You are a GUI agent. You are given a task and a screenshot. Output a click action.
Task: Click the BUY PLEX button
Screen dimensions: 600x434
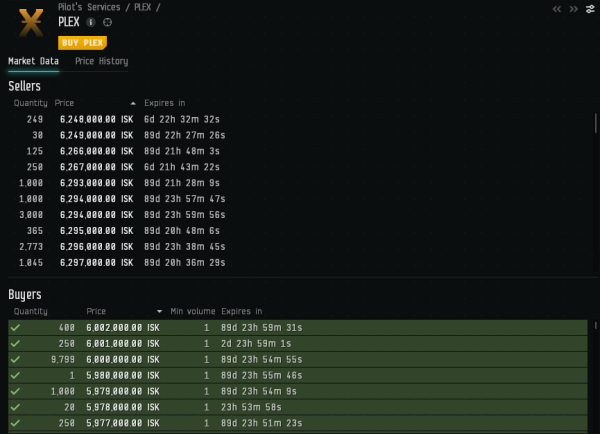(x=82, y=43)
